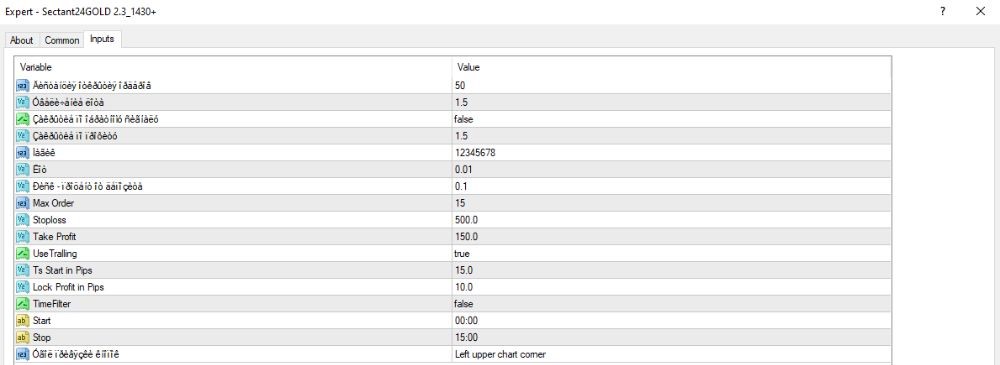Image resolution: width=1000 pixels, height=365 pixels.
Task: Open the Left upper chart corner dropdown
Action: click(x=672, y=354)
